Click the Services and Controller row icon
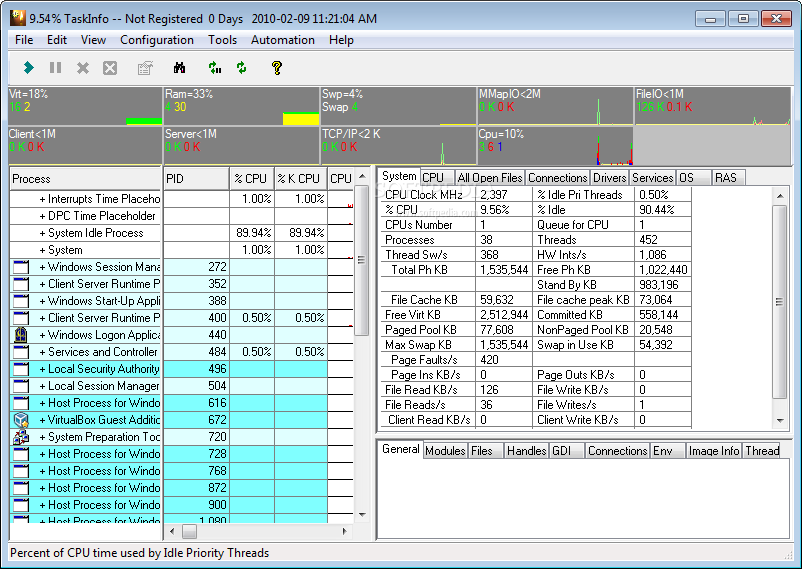Screen dimensions: 802x569 (21, 352)
